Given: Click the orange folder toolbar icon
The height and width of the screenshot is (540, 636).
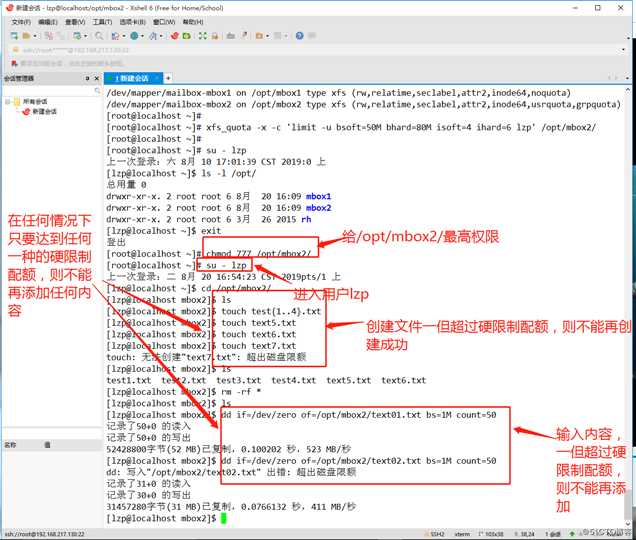Looking at the screenshot, I should (259, 36).
